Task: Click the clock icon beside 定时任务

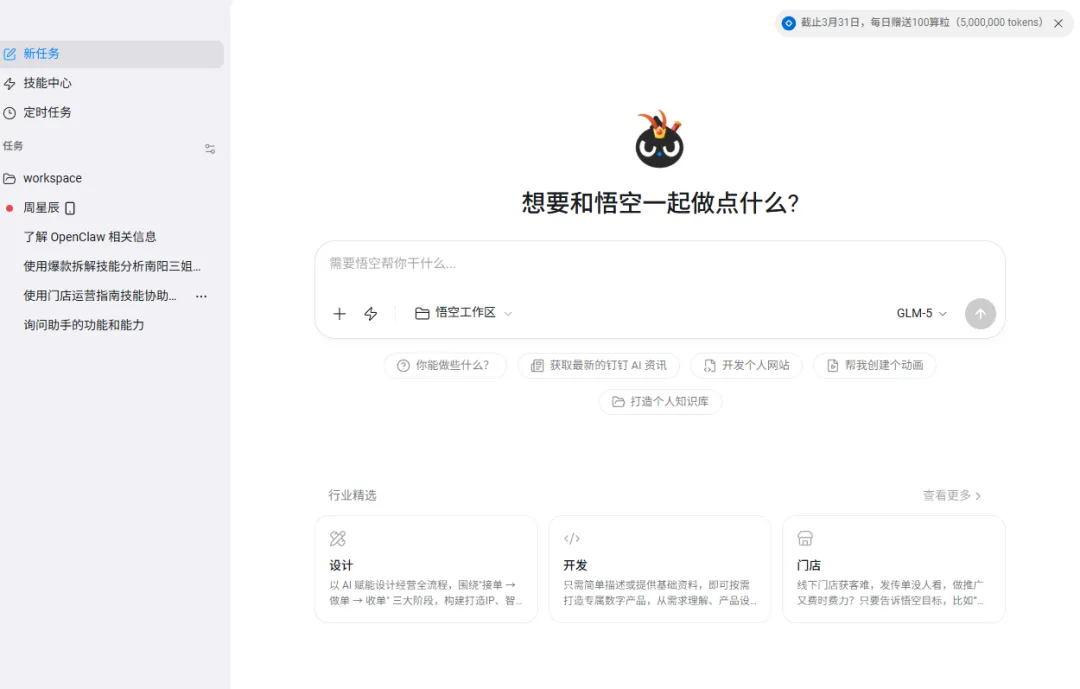Action: coord(10,113)
